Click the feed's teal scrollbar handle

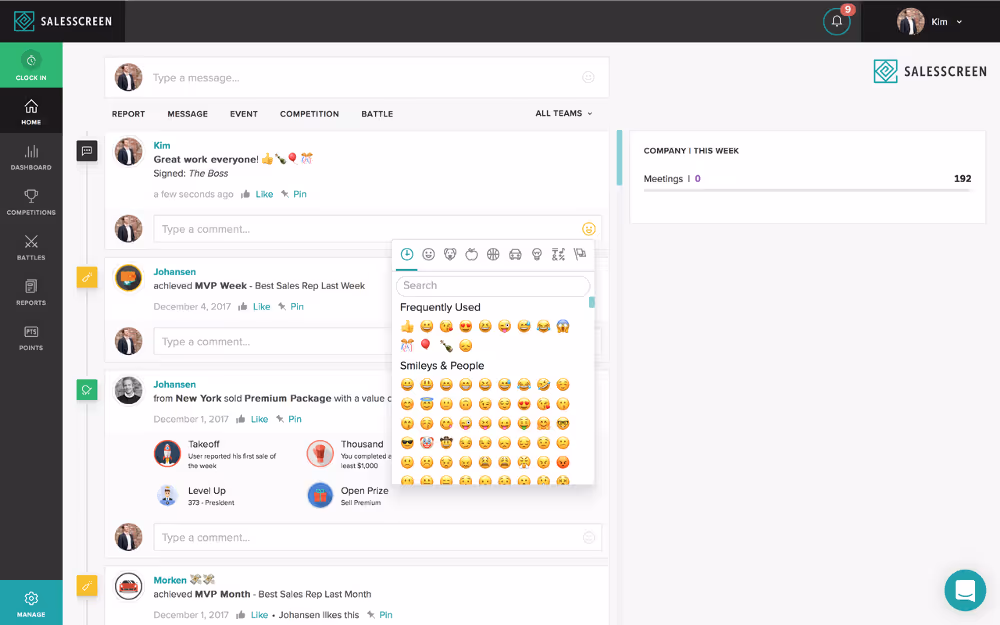(x=619, y=158)
